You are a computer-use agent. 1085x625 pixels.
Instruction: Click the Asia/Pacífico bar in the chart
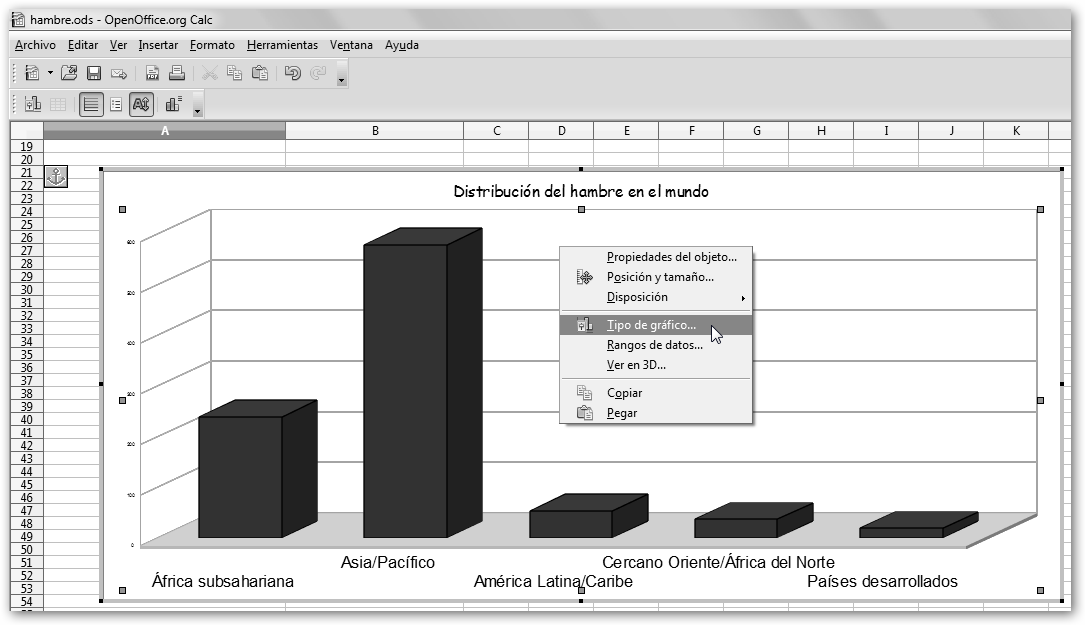tap(405, 390)
